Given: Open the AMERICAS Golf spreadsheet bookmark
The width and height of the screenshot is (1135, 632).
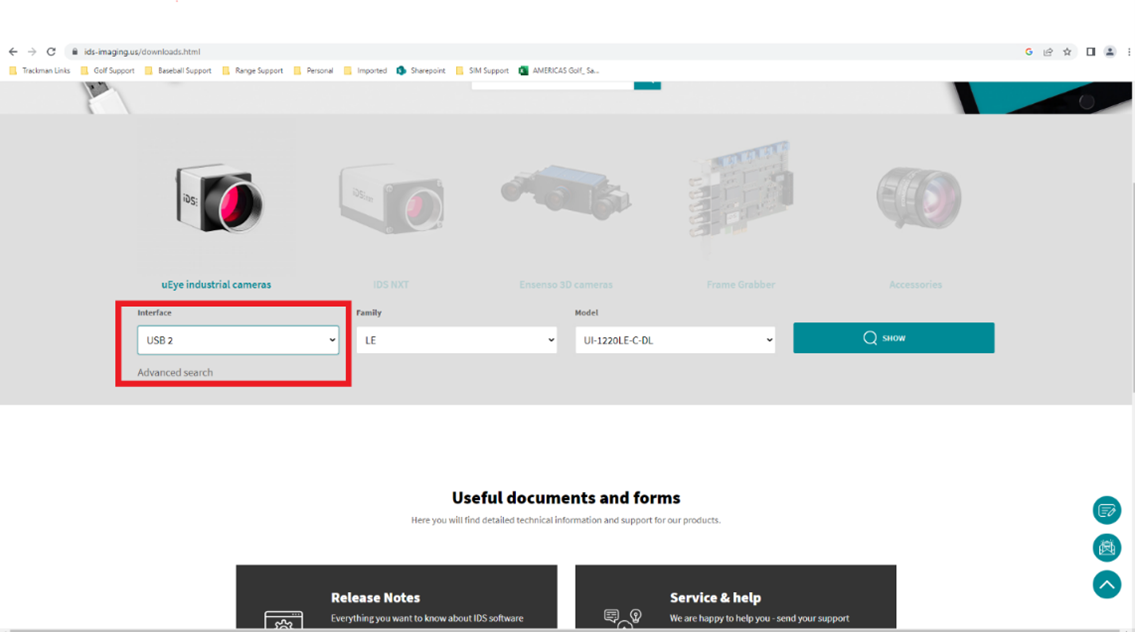Looking at the screenshot, I should tap(559, 71).
